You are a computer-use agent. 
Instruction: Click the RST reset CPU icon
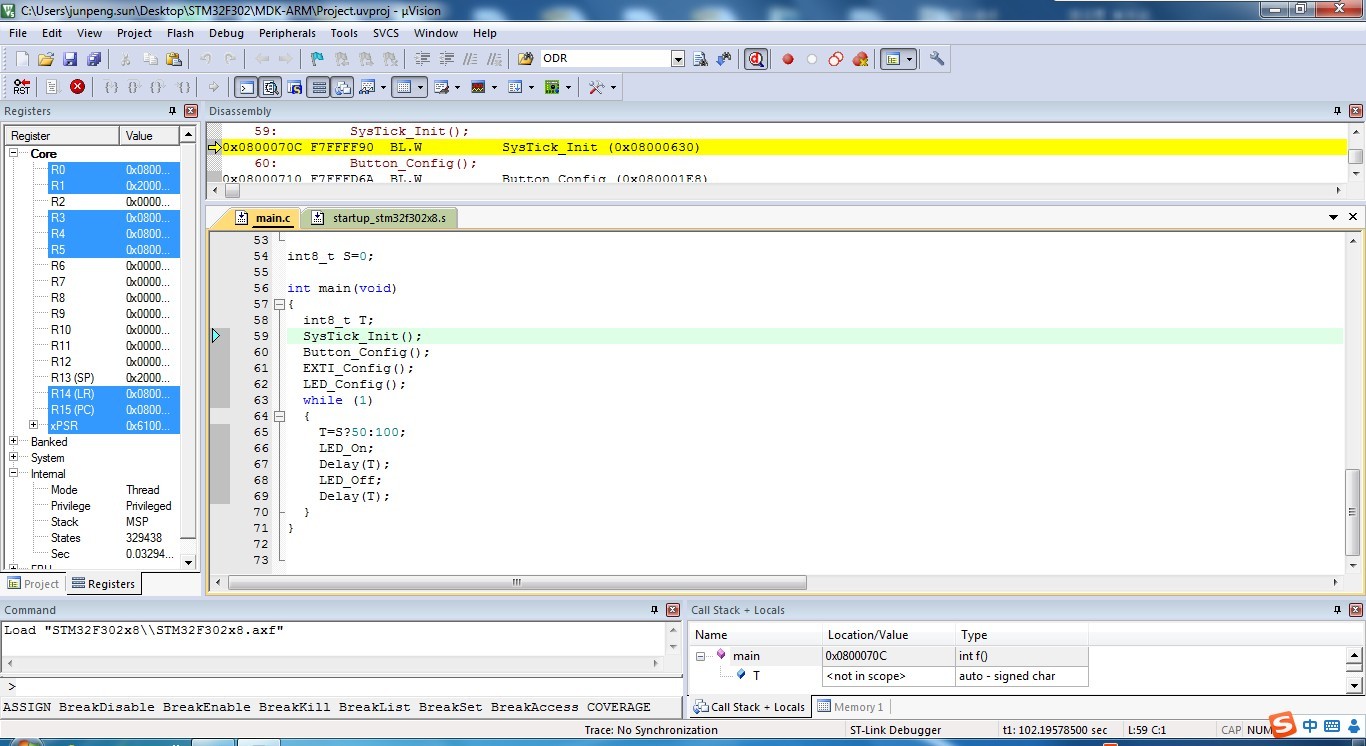[22, 87]
